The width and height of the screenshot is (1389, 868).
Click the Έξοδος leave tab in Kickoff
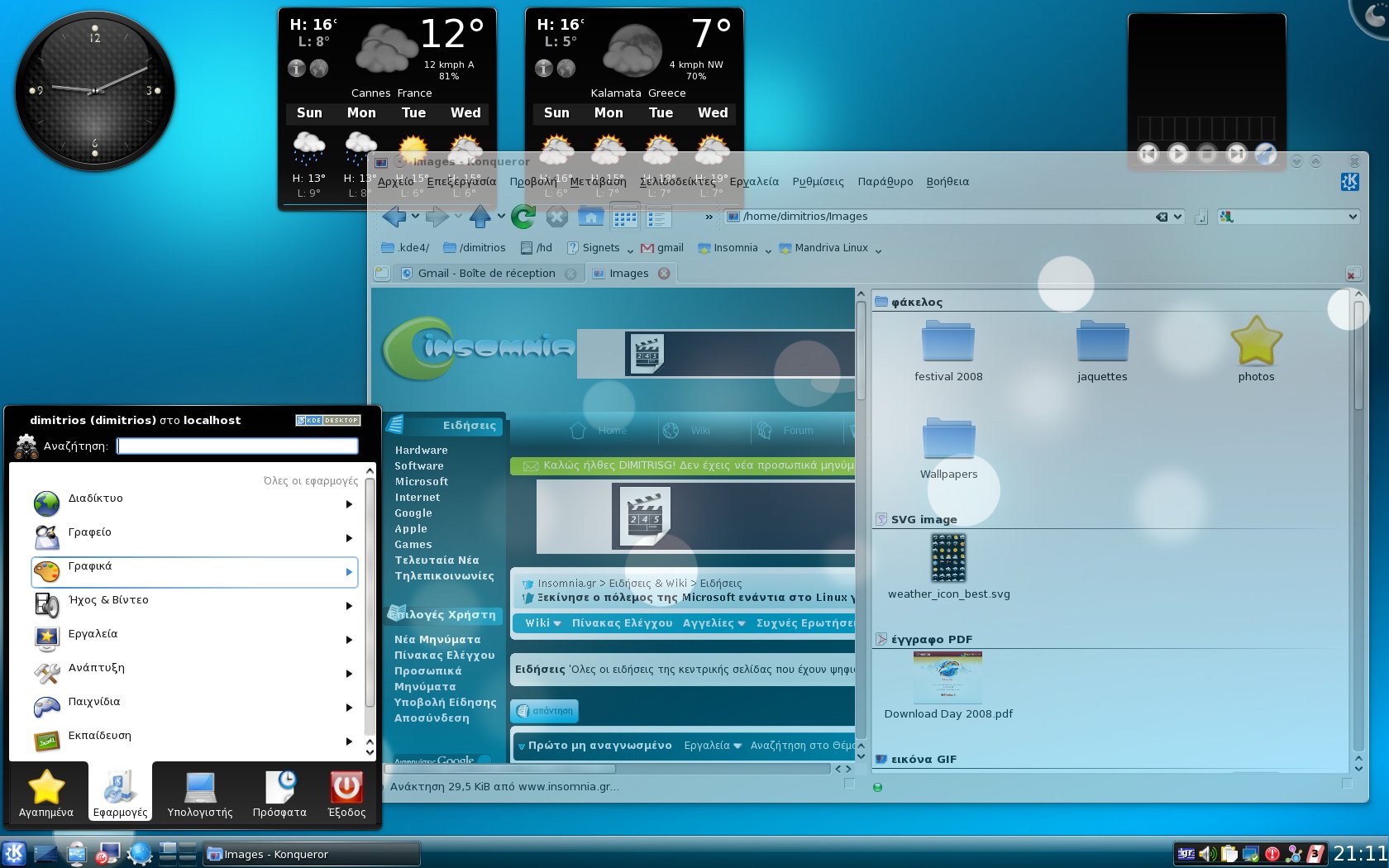pos(346,794)
